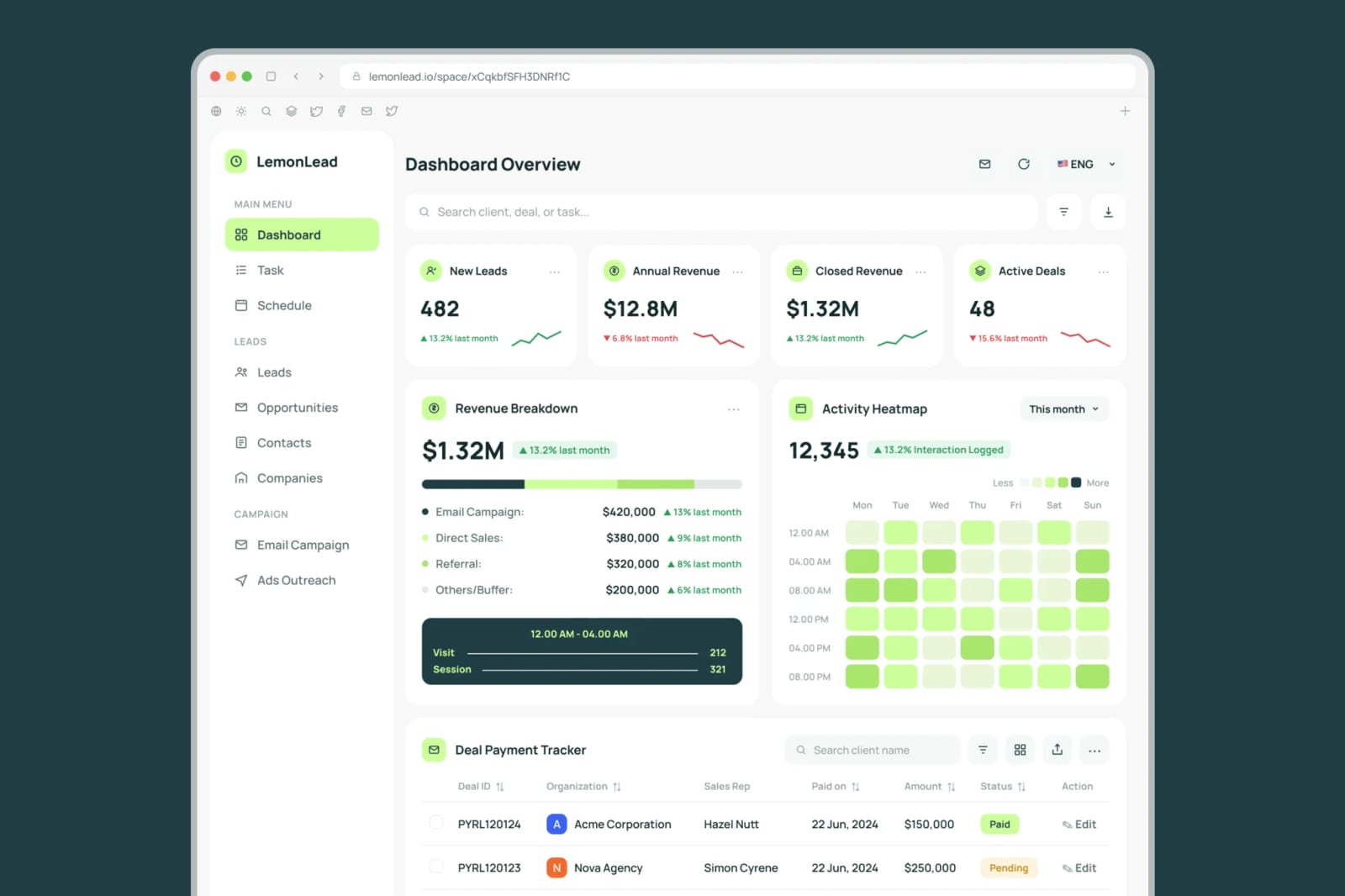Select checkbox for PYRL120124 row

(x=436, y=823)
